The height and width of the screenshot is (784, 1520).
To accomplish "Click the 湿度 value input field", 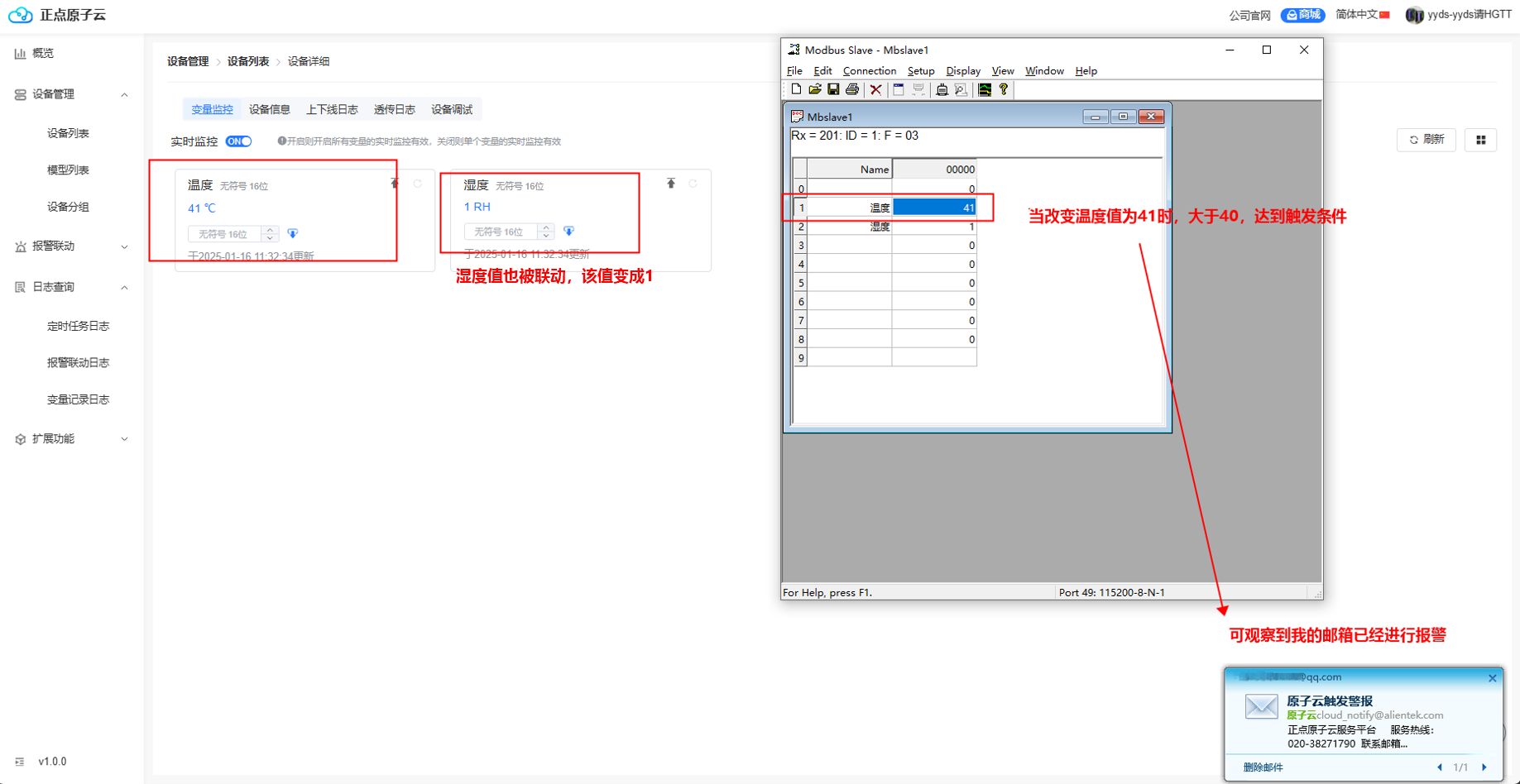I will (501, 232).
